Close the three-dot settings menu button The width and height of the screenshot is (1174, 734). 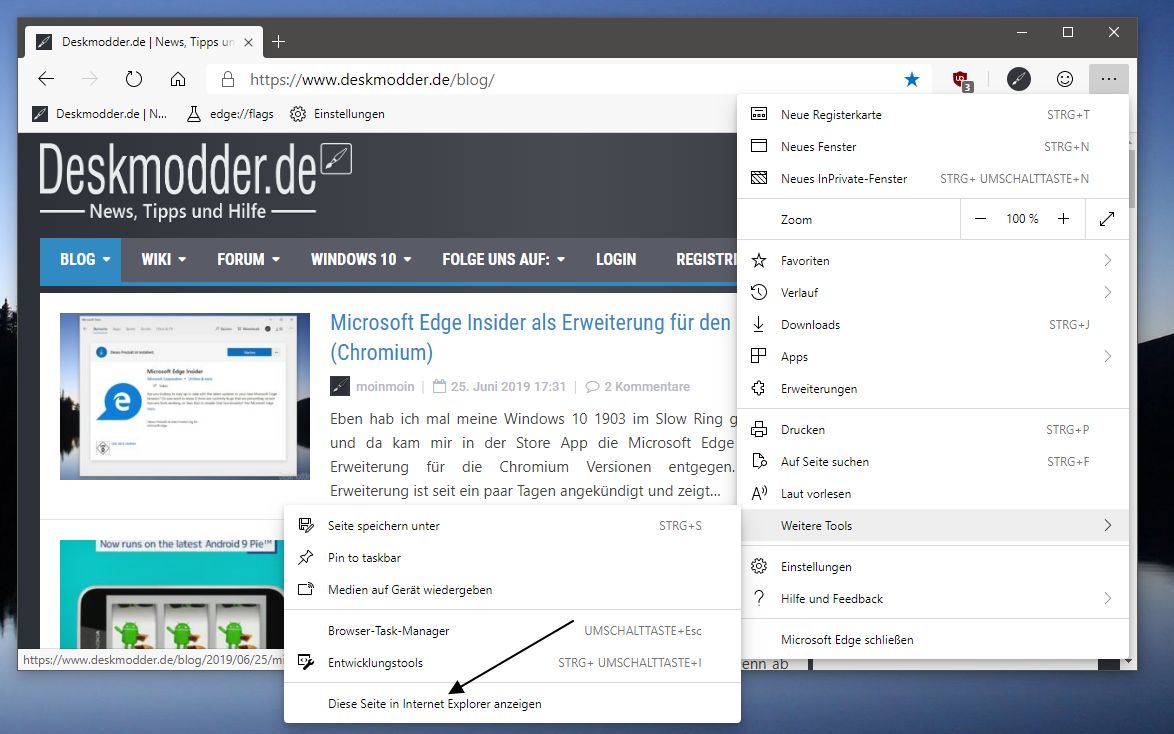pos(1109,79)
